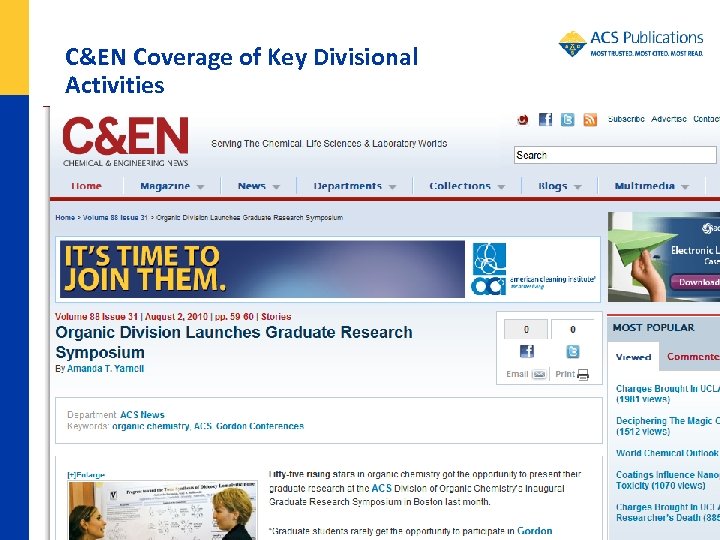Viewport: 720px width, 540px height.
Task: Expand the Magazine menu arrow
Action: pos(200,187)
